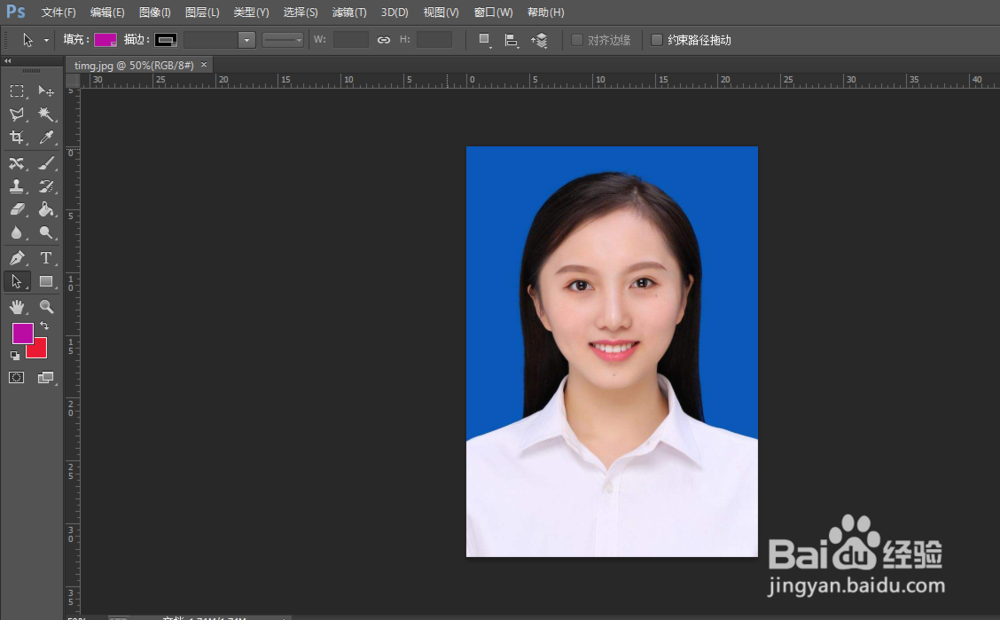The height and width of the screenshot is (620, 1000).
Task: Click the shape width W input field
Action: pos(351,40)
